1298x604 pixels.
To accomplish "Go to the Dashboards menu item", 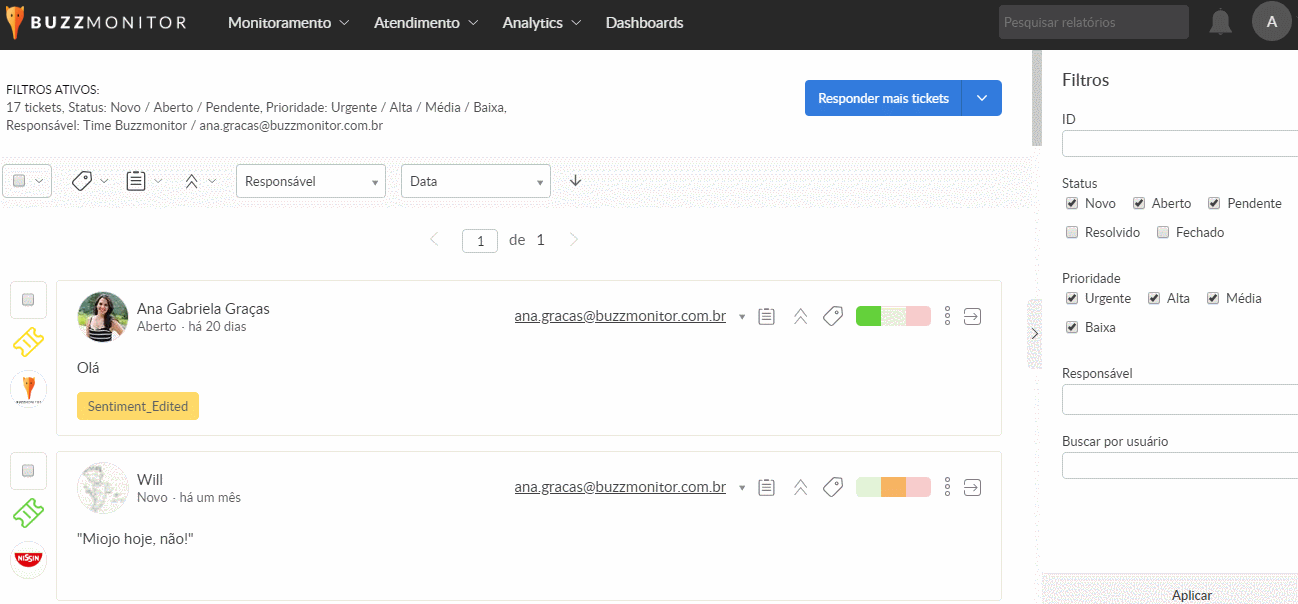I will (x=644, y=23).
